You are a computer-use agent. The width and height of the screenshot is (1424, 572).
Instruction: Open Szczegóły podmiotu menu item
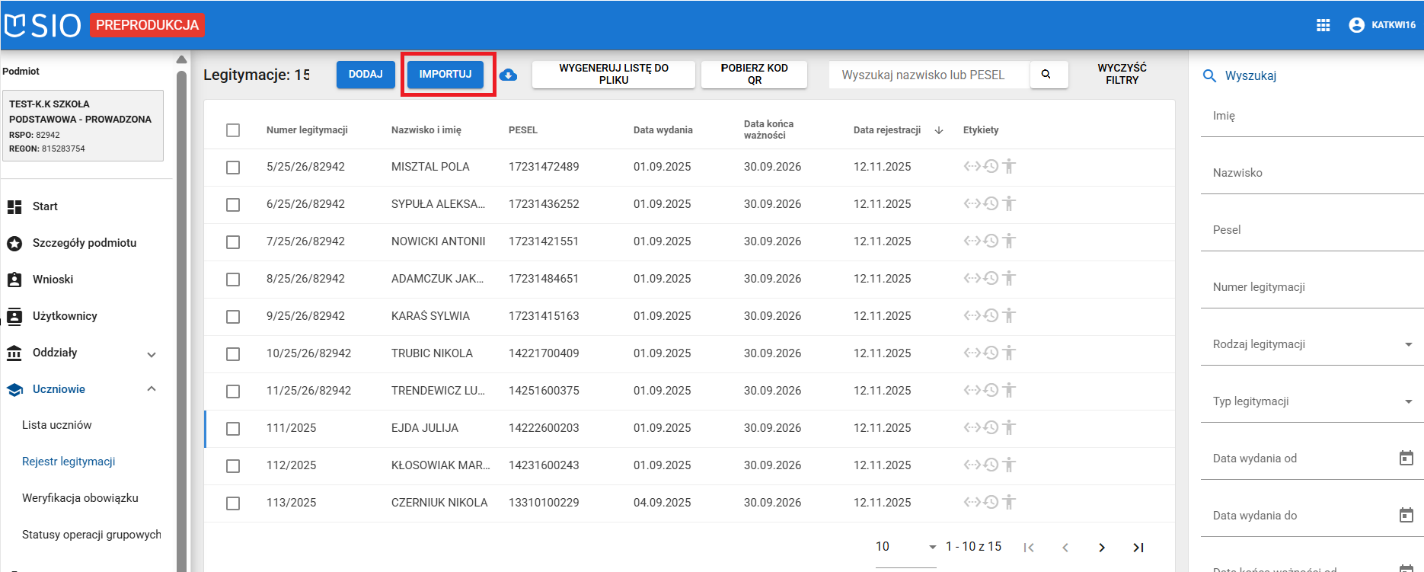pyautogui.click(x=84, y=243)
